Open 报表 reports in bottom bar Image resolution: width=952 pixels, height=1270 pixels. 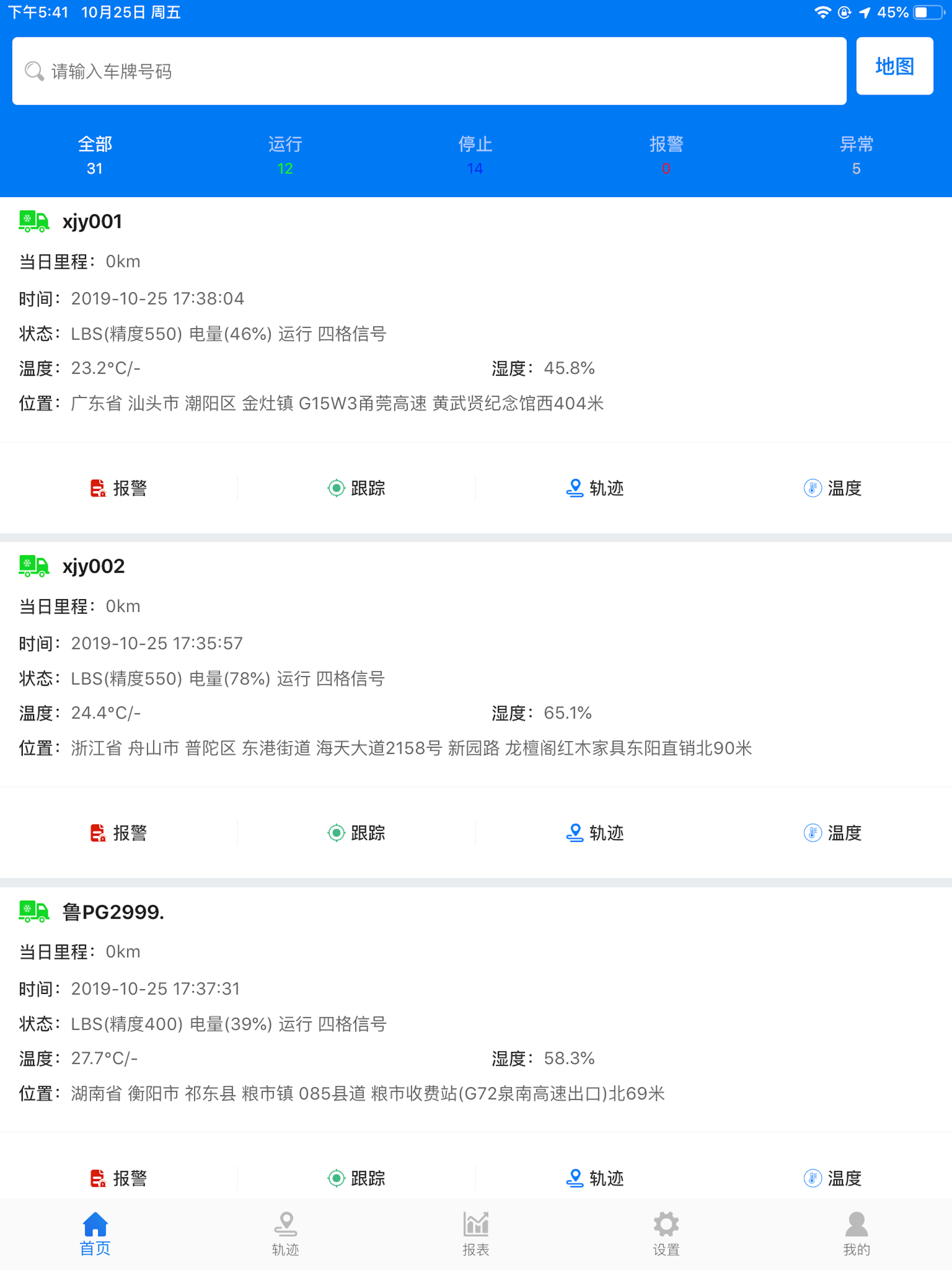476,1234
